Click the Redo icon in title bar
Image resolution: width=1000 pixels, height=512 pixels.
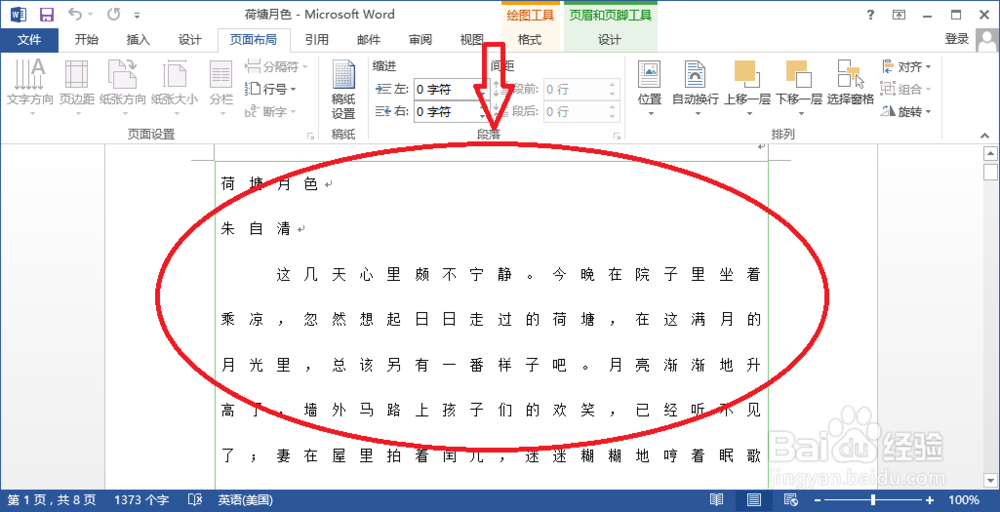pos(114,14)
